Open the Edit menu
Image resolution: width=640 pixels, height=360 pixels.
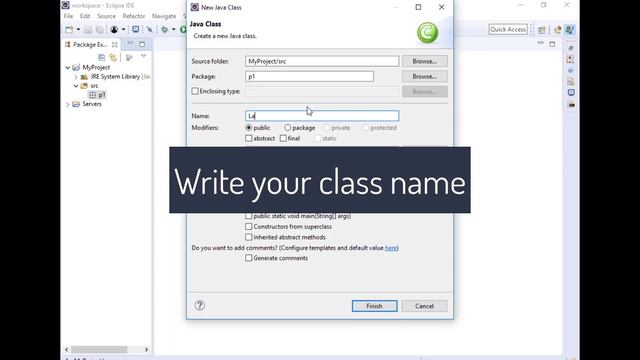pos(85,16)
